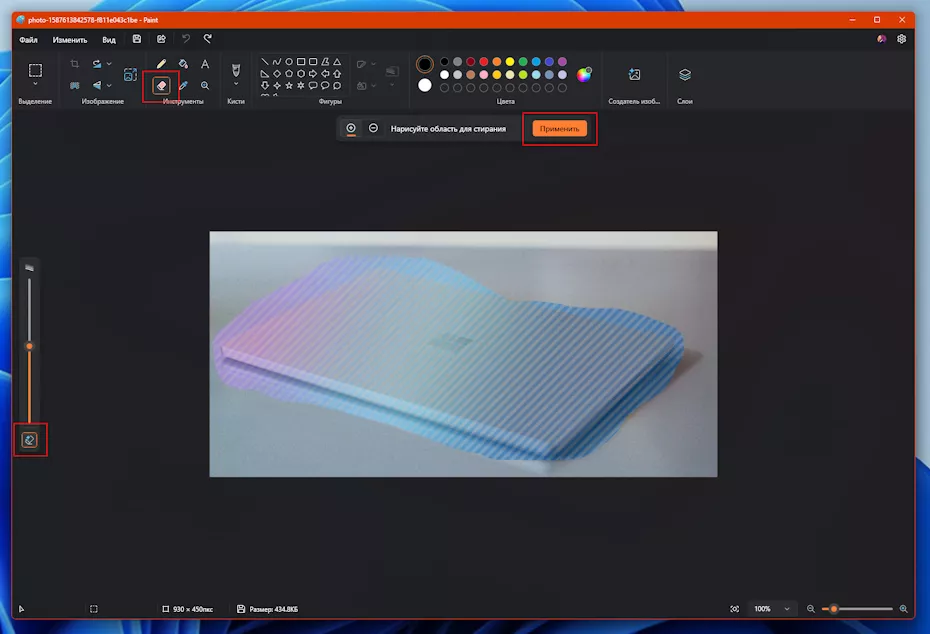
Task: Open the Вид menu
Action: (x=109, y=40)
